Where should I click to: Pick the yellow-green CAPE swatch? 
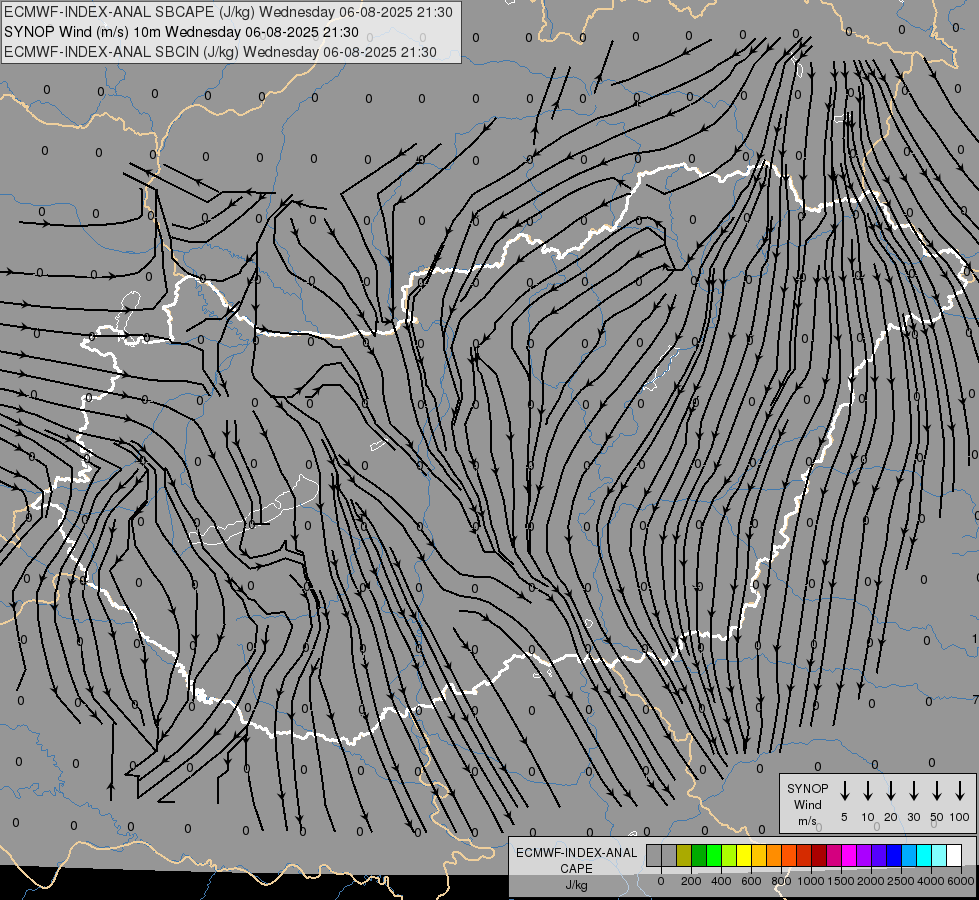click(729, 855)
